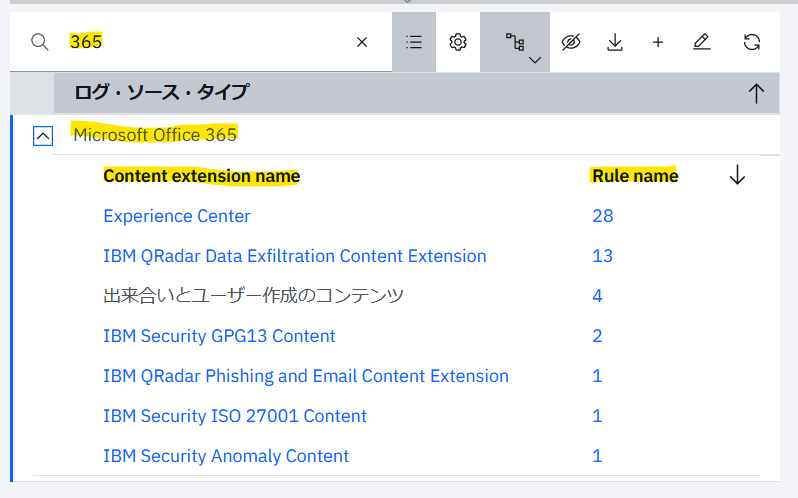Viewport: 798px width, 498px height.
Task: Click the download export icon
Action: point(615,42)
